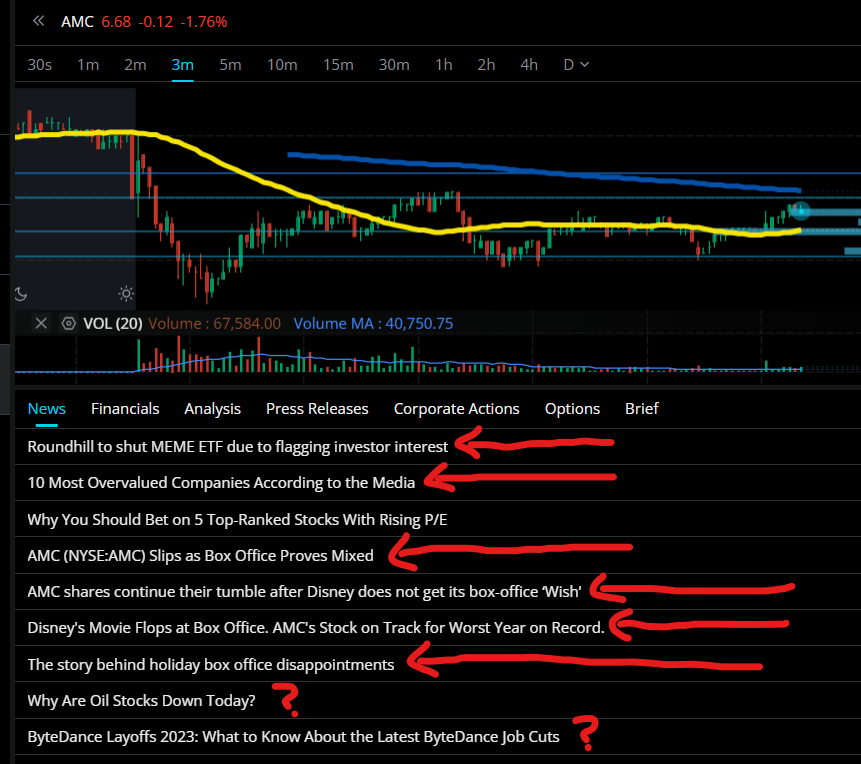Click the current price marker dot on chart
The height and width of the screenshot is (764, 861).
pyautogui.click(x=801, y=211)
